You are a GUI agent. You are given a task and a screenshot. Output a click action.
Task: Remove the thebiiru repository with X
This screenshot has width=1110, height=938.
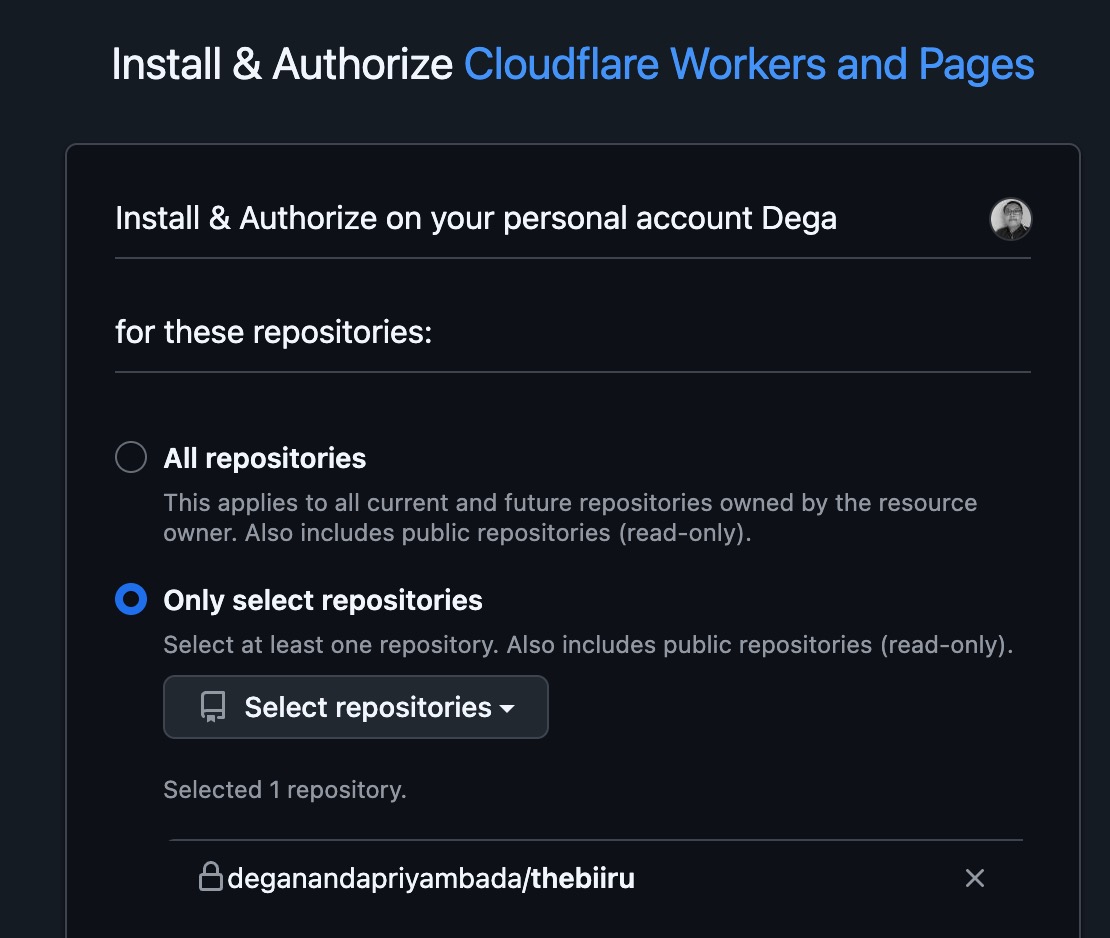click(x=975, y=878)
